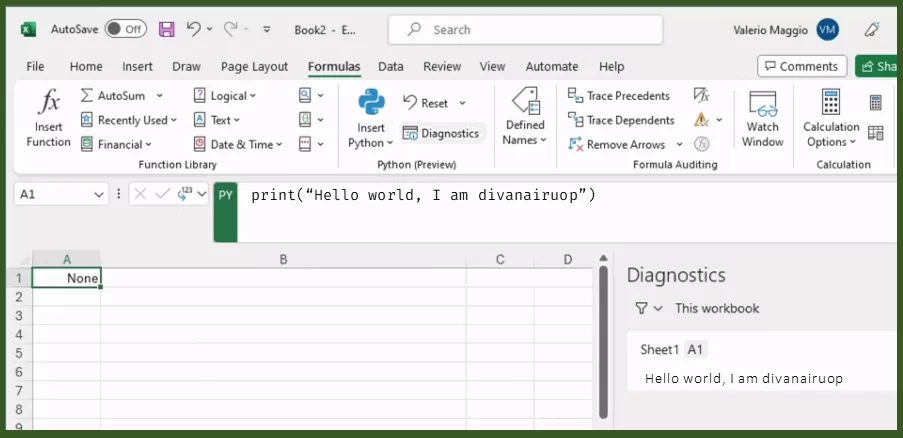This screenshot has width=903, height=438.
Task: Open the Diagnostics filter dropdown
Action: 648,309
